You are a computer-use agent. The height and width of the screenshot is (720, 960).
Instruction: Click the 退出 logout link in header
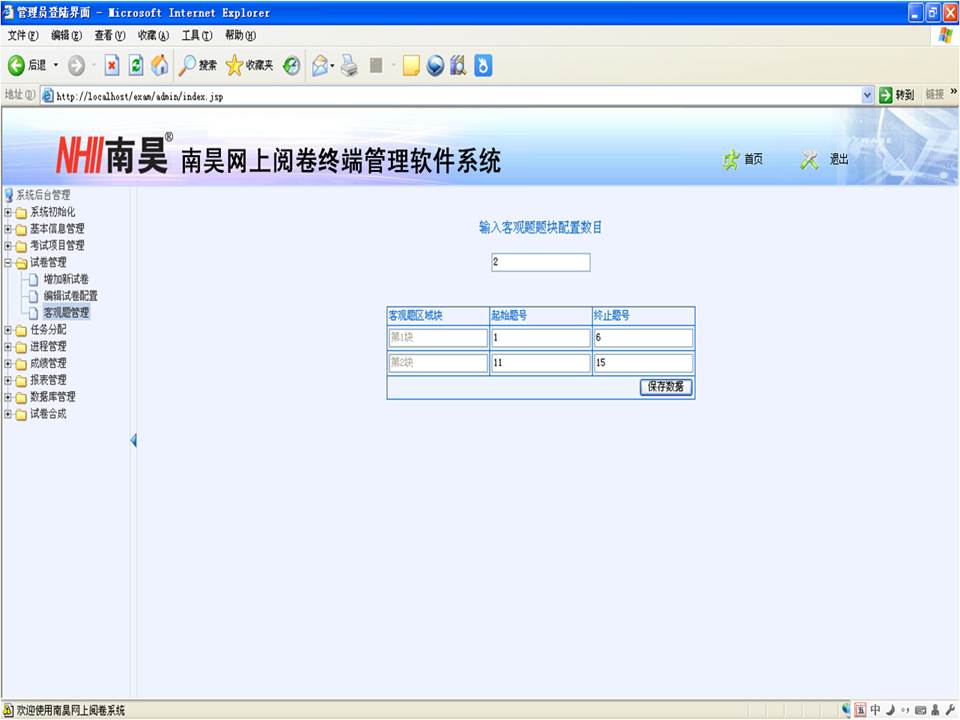[826, 160]
